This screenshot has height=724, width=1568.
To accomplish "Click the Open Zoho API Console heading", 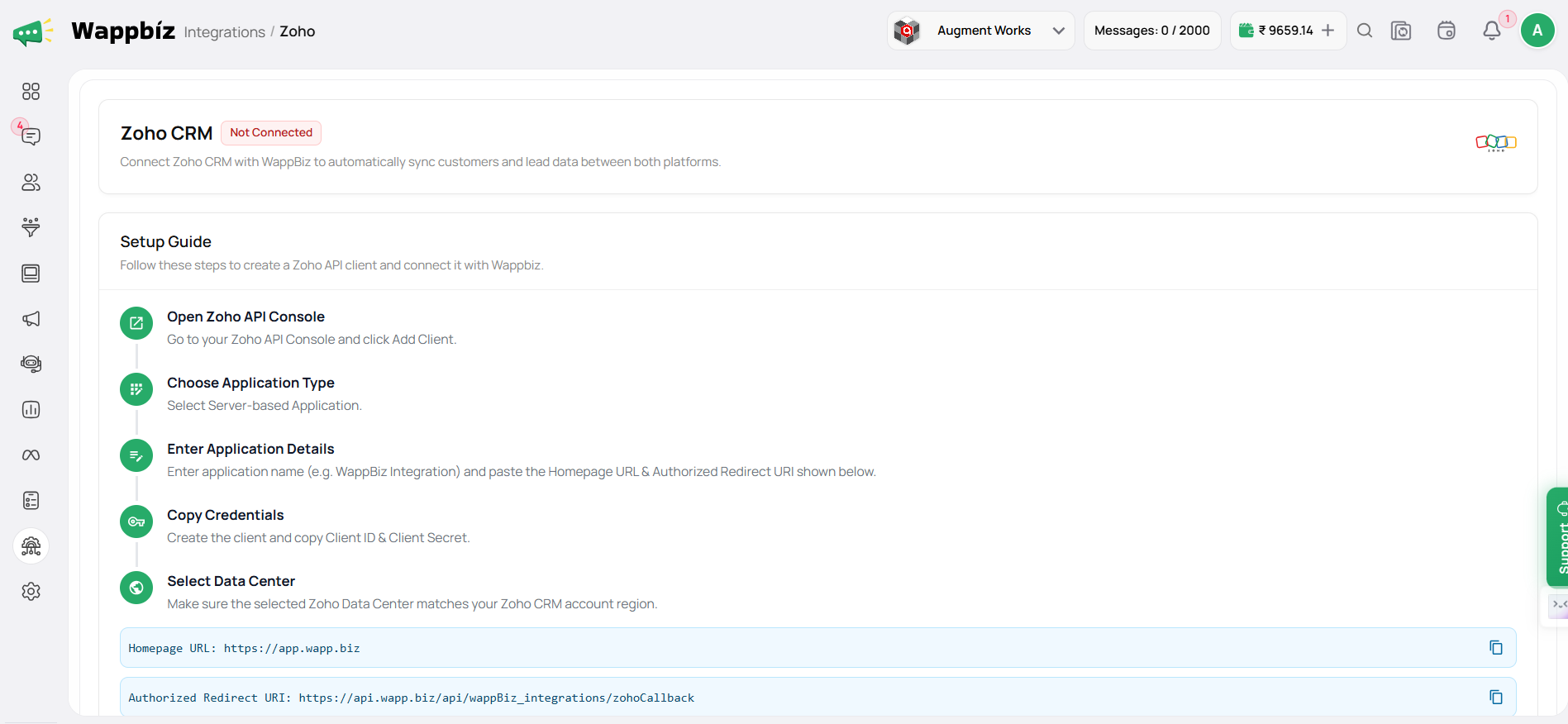I will [x=245, y=317].
